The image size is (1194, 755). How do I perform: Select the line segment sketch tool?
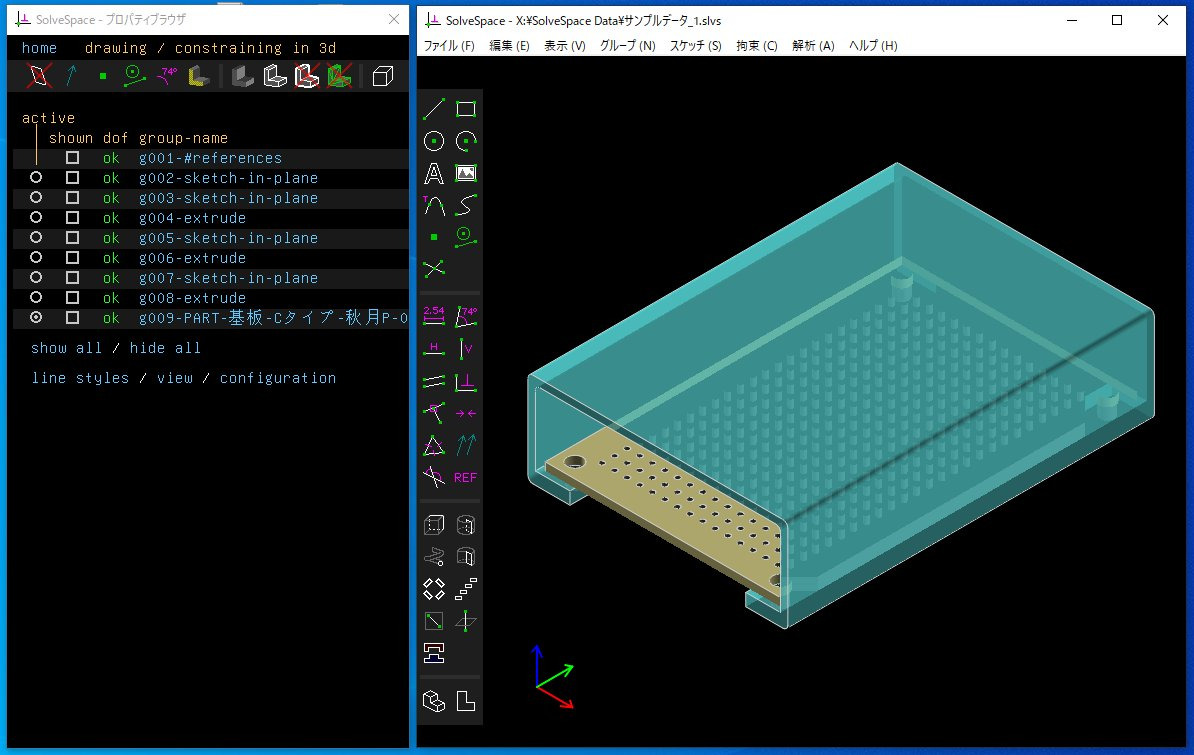click(434, 110)
